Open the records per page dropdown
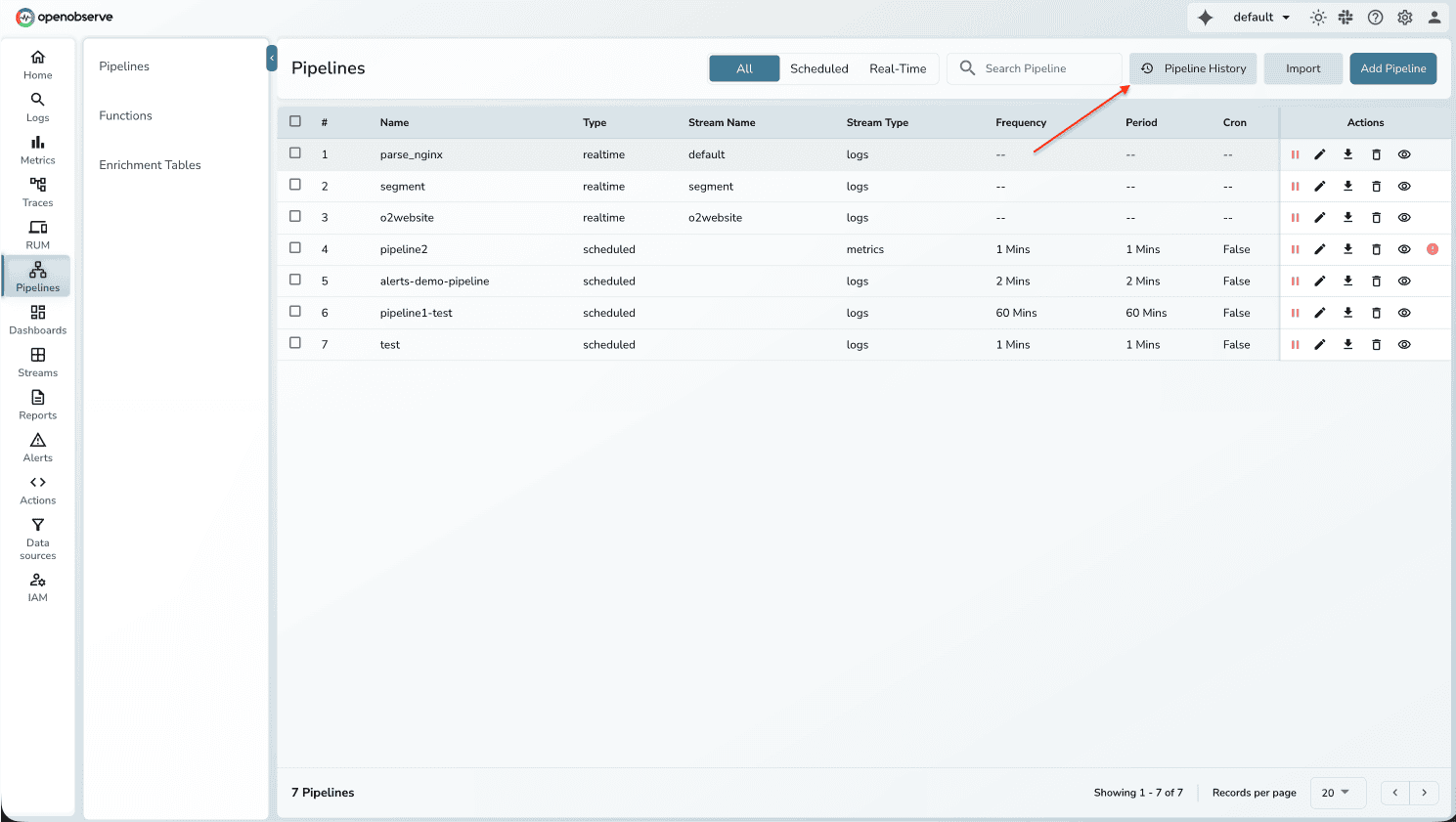This screenshot has width=1456, height=822. tap(1336, 793)
